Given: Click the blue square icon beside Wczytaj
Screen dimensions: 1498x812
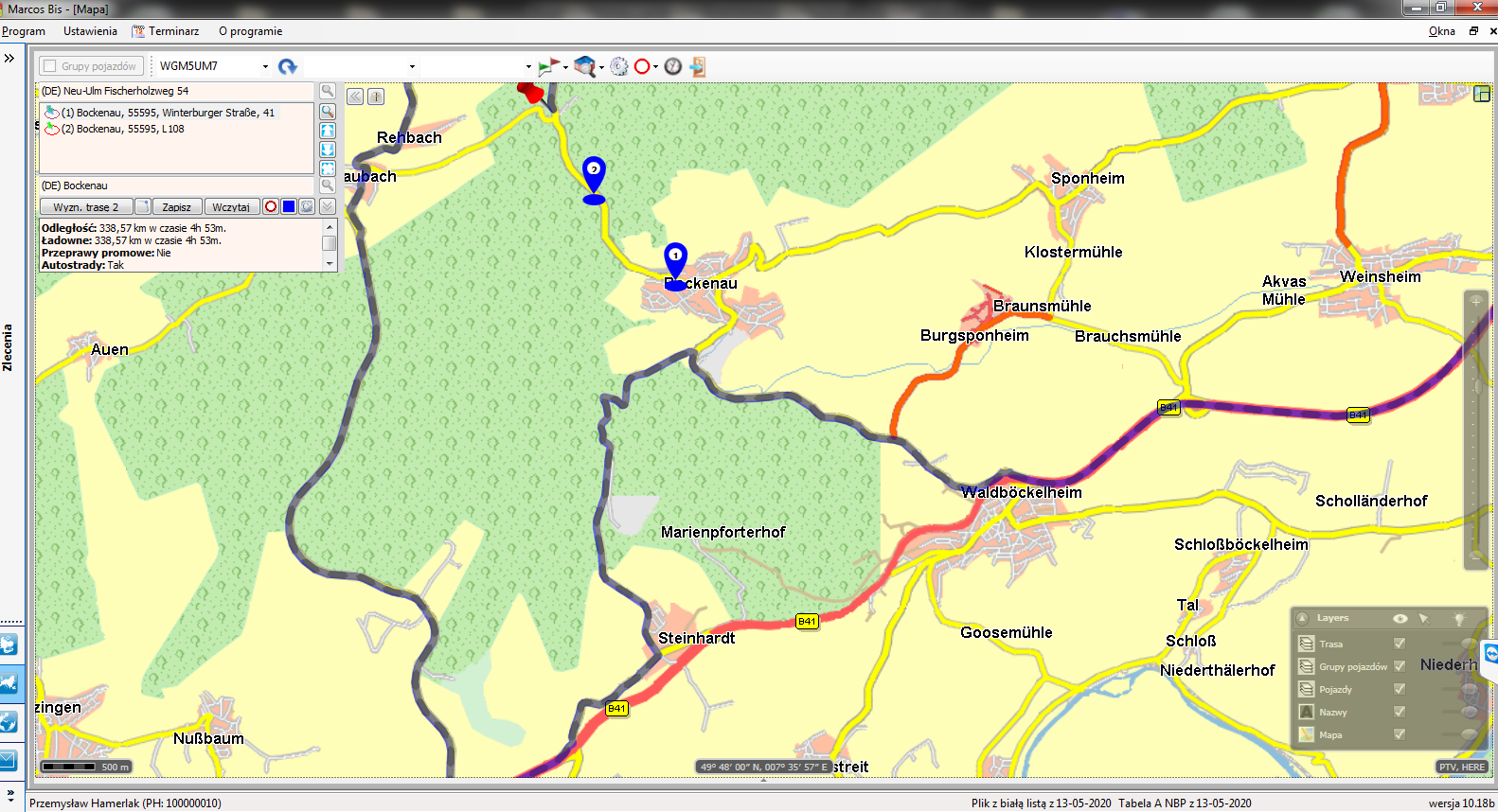Looking at the screenshot, I should [x=289, y=206].
